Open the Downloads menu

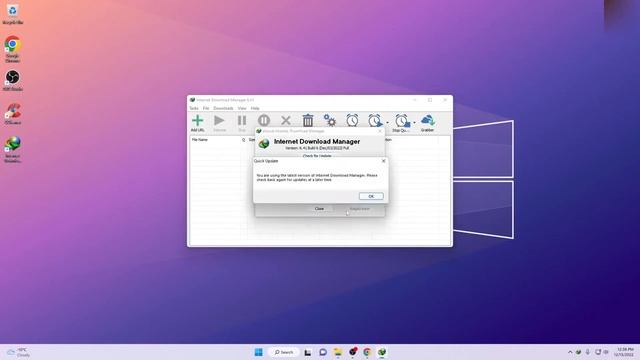[x=223, y=108]
